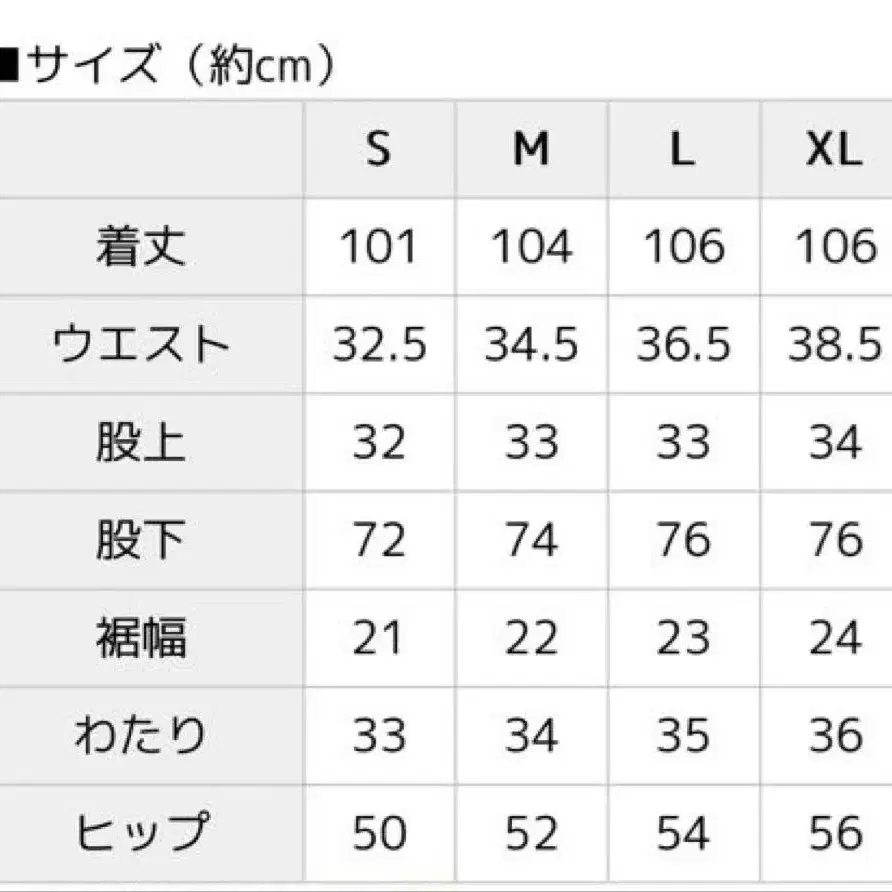Click the L size column header
Screen dimensions: 892x892
click(x=682, y=151)
